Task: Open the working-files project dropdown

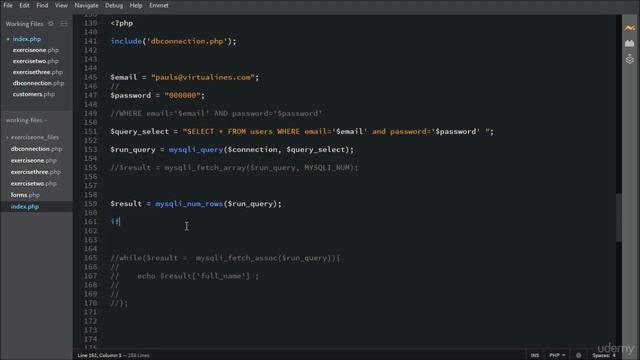Action: pyautogui.click(x=26, y=120)
